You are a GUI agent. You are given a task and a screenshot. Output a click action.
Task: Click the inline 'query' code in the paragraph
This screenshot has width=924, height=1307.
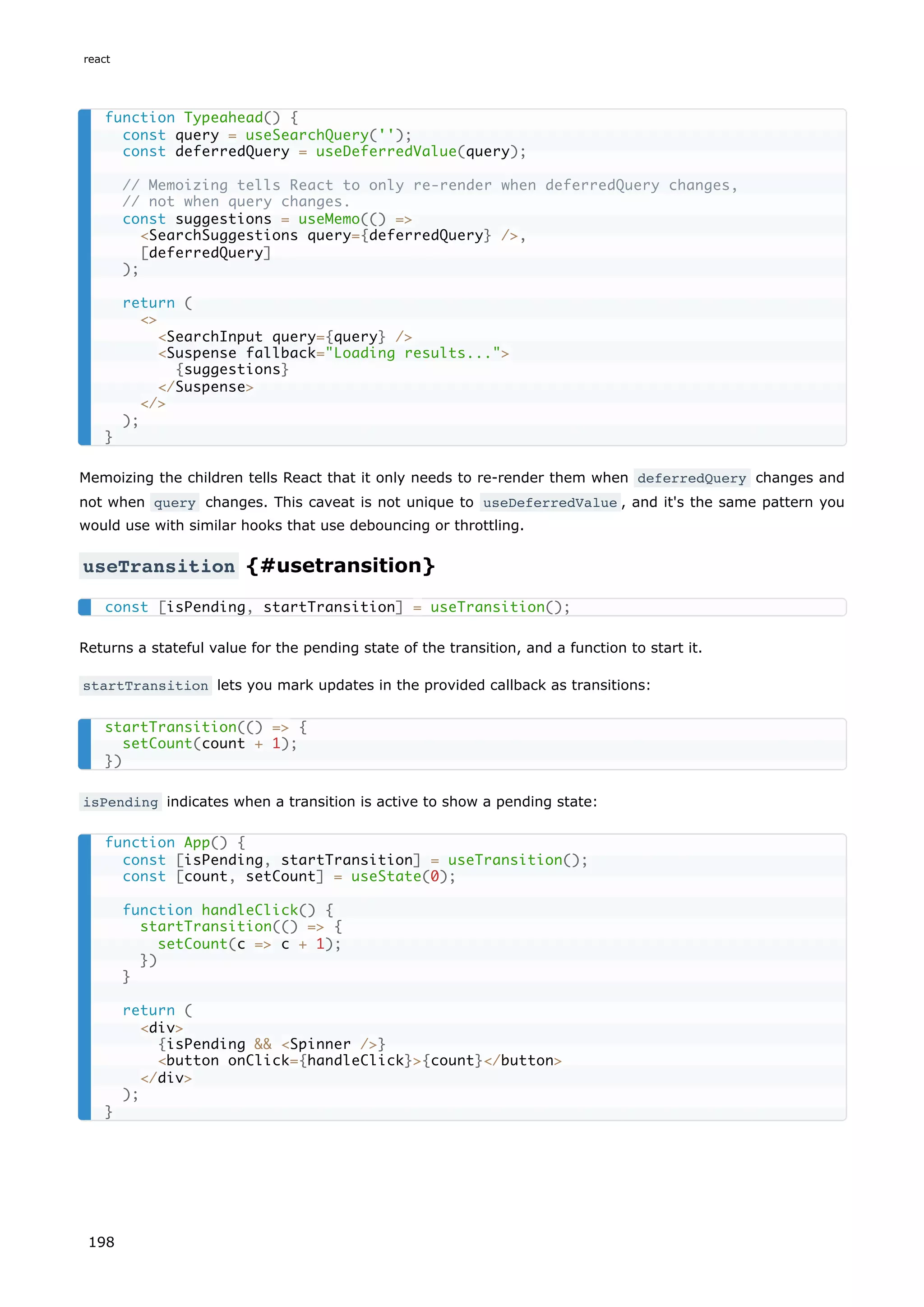click(x=175, y=503)
